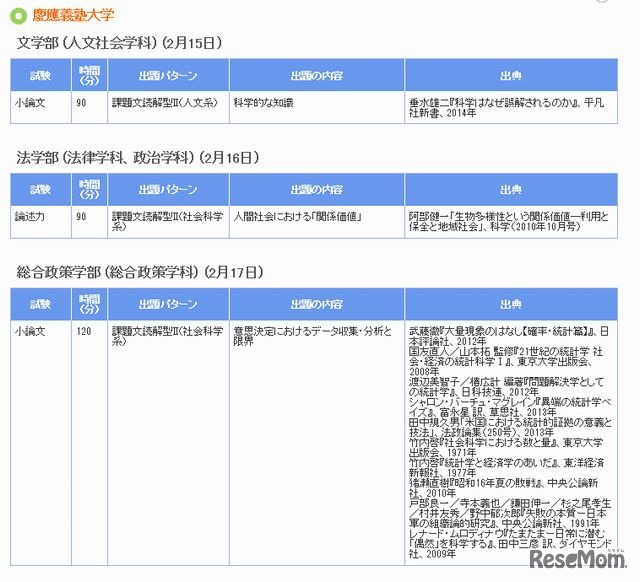Click the 田中規久男「米国における統計的証拠の意義と技法」 entry
640x582 pixels.
pyautogui.click(x=510, y=427)
